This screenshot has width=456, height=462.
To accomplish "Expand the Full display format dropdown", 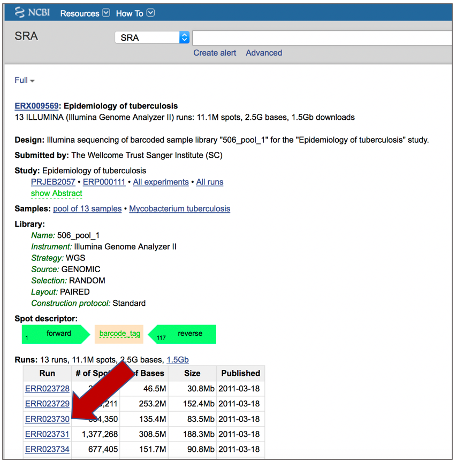I will click(x=24, y=80).
